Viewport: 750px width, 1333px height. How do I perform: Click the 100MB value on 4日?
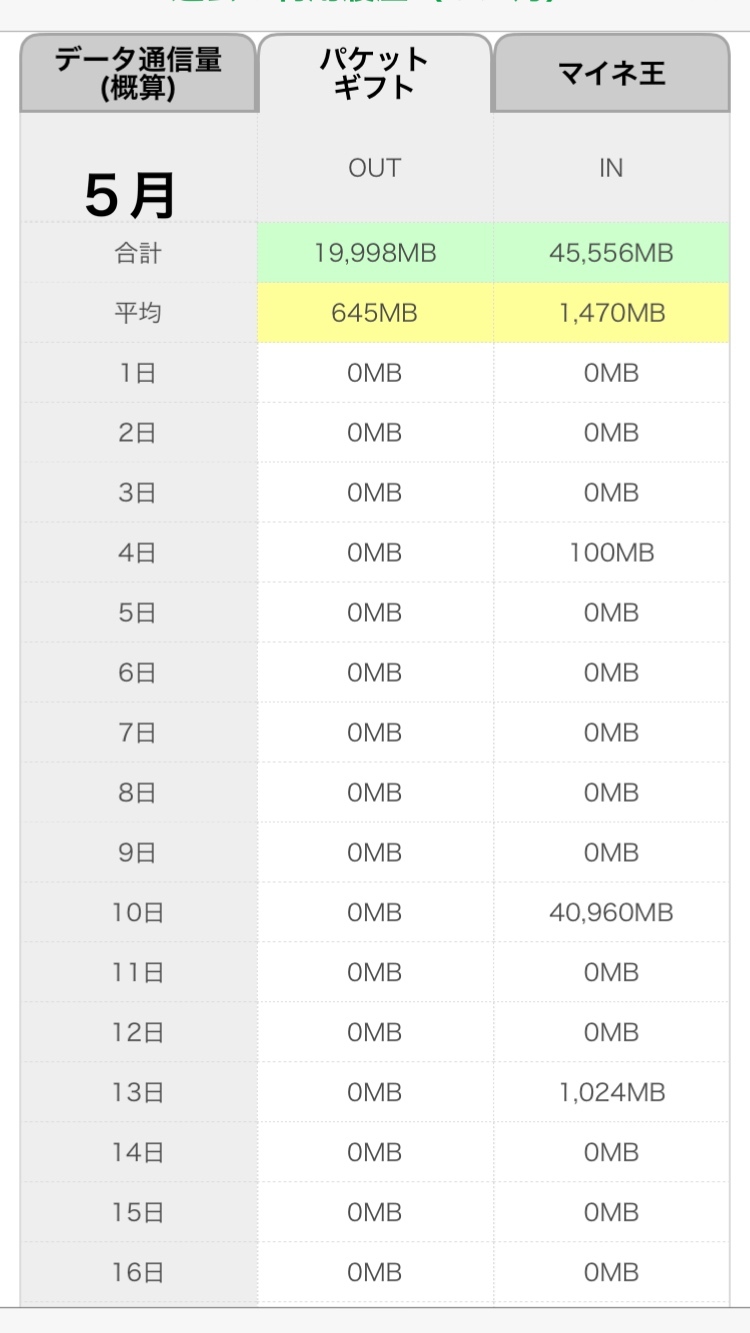(x=611, y=552)
